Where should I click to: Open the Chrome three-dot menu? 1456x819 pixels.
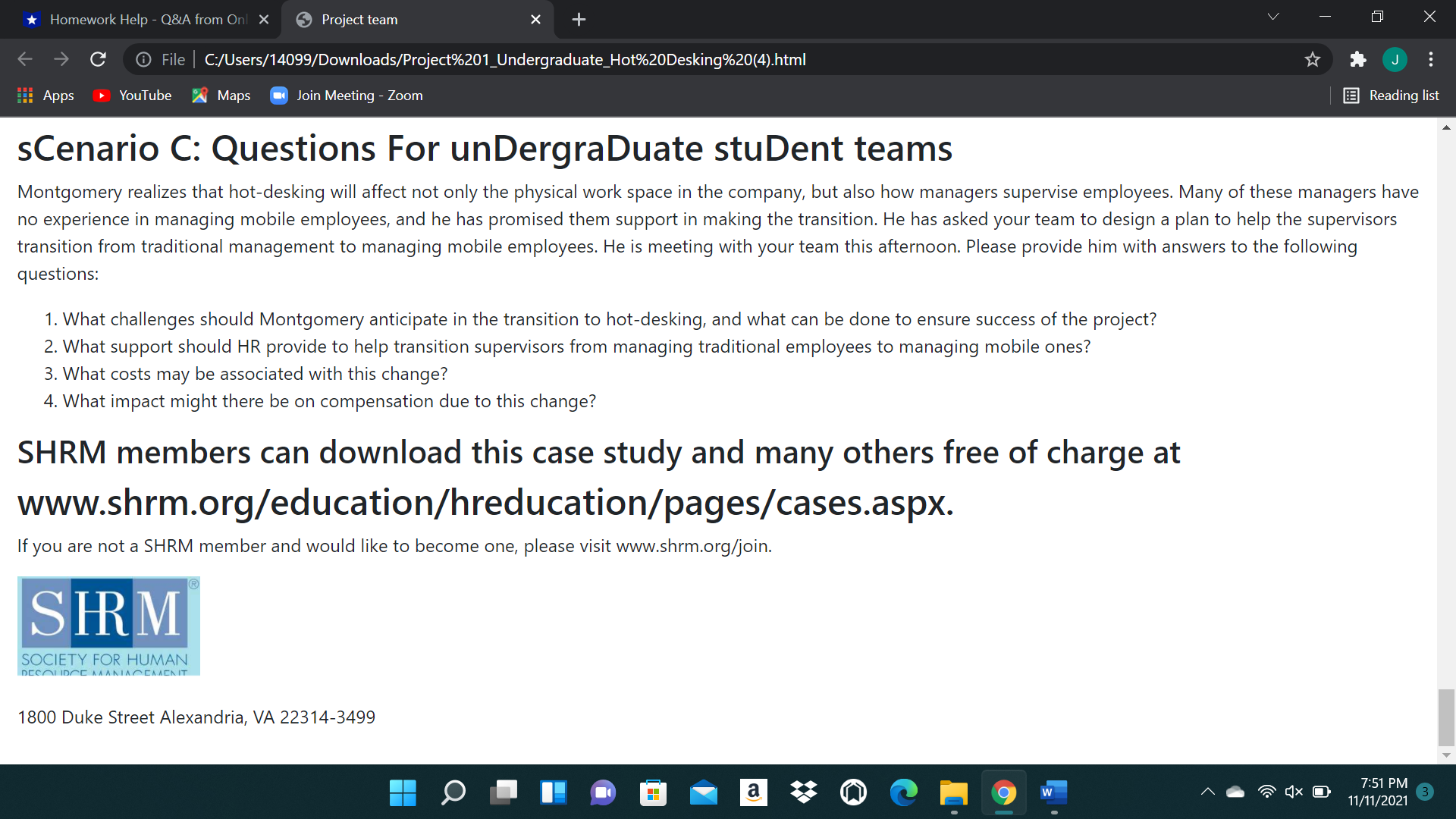(1431, 59)
